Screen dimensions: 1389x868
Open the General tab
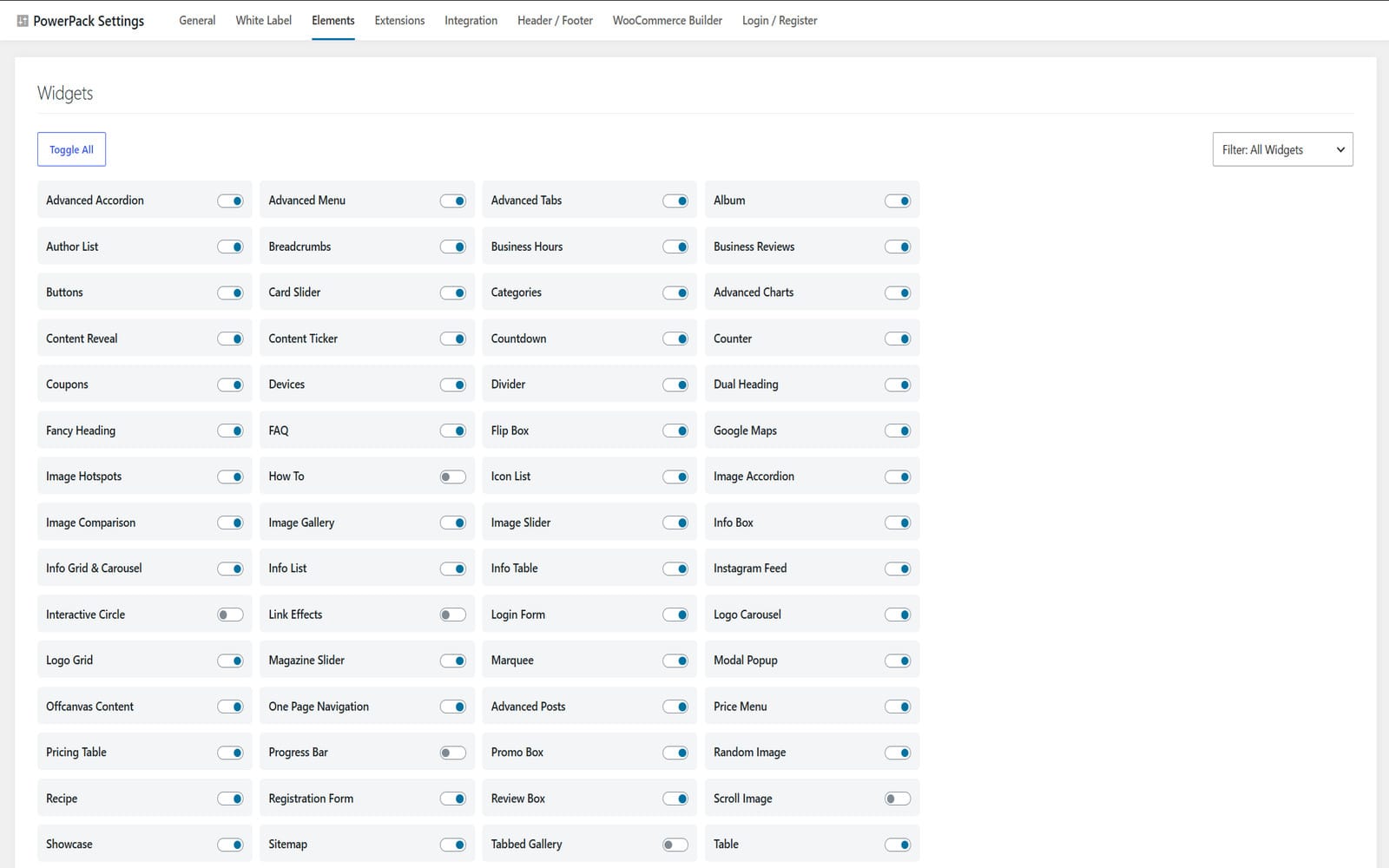[x=197, y=21]
